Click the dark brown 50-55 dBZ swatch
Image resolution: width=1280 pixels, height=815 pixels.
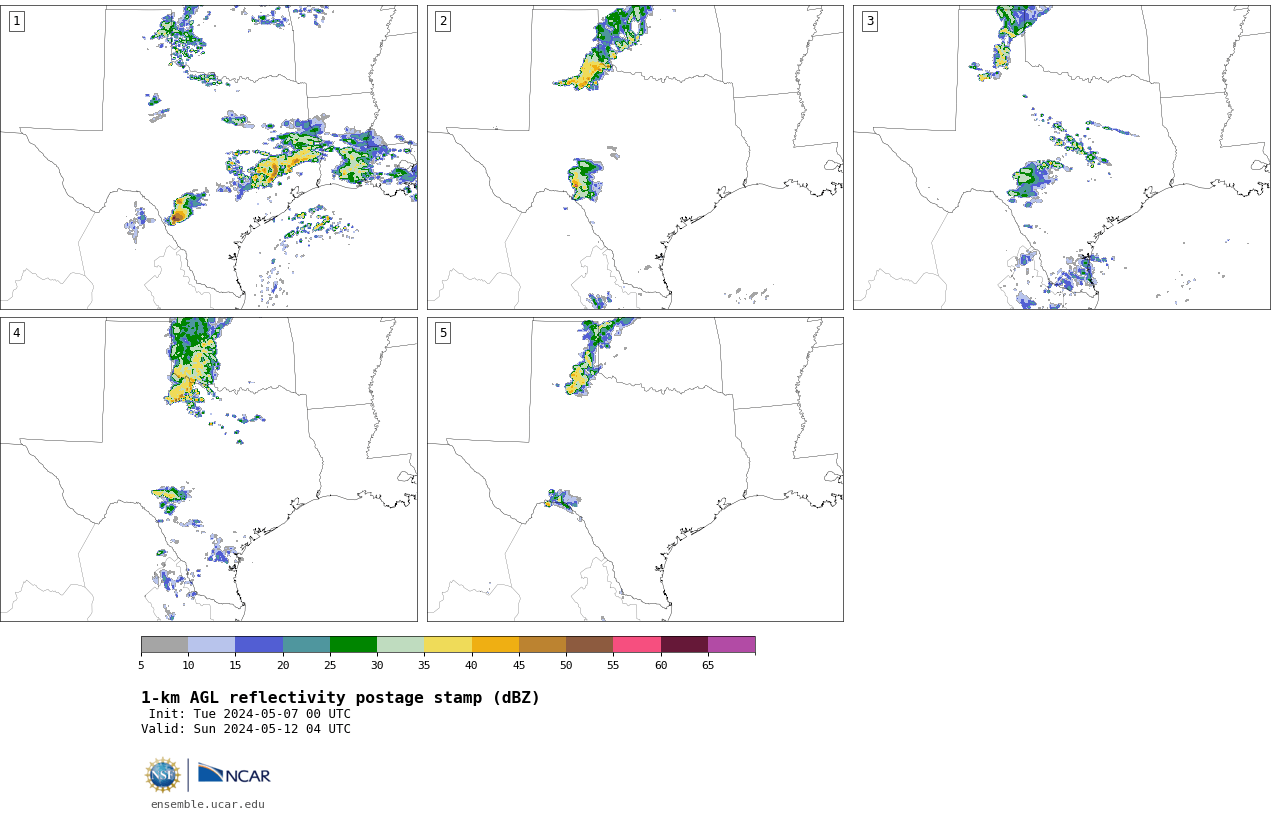590,644
